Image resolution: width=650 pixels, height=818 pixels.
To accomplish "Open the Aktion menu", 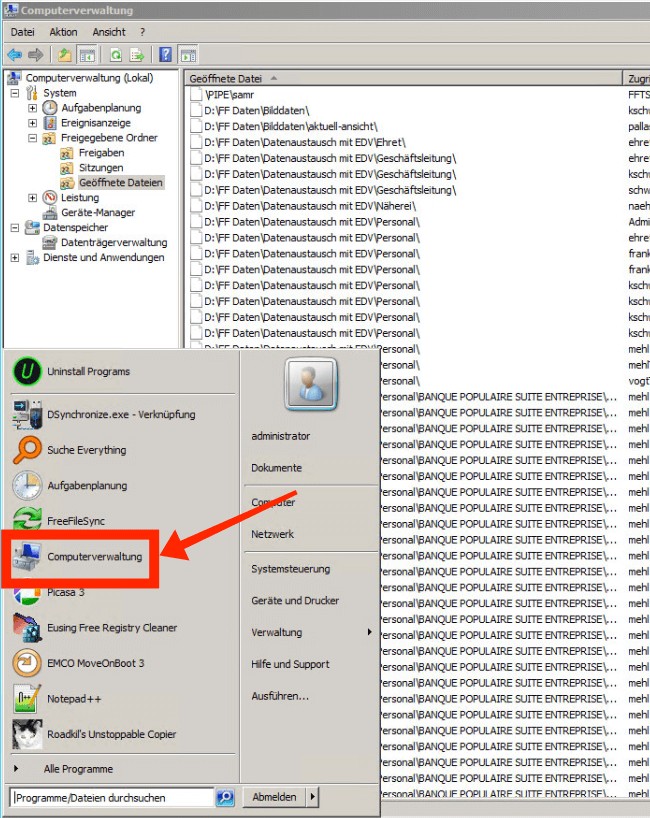I will click(63, 32).
